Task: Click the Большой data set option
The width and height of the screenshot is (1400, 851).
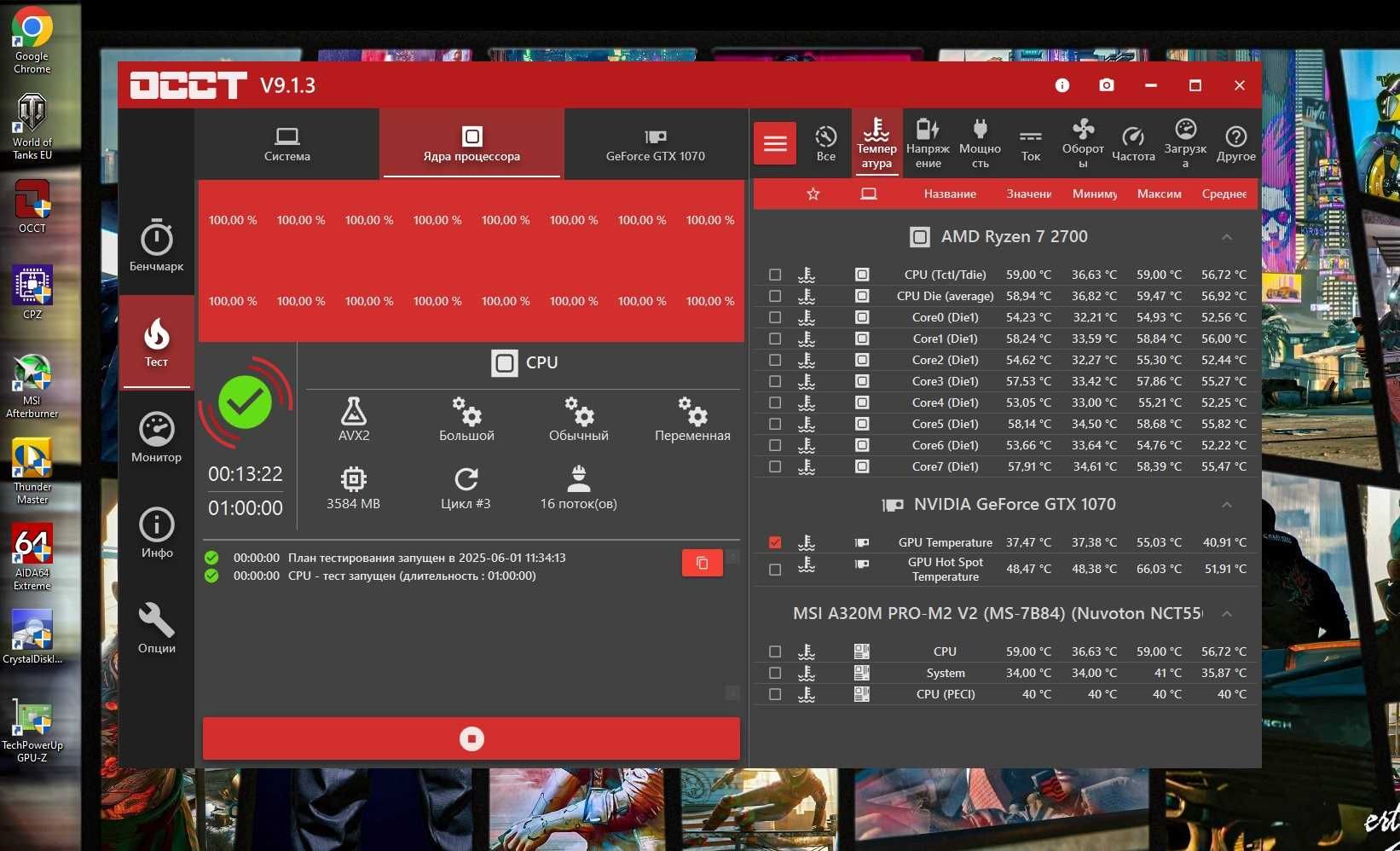Action: pos(466,419)
